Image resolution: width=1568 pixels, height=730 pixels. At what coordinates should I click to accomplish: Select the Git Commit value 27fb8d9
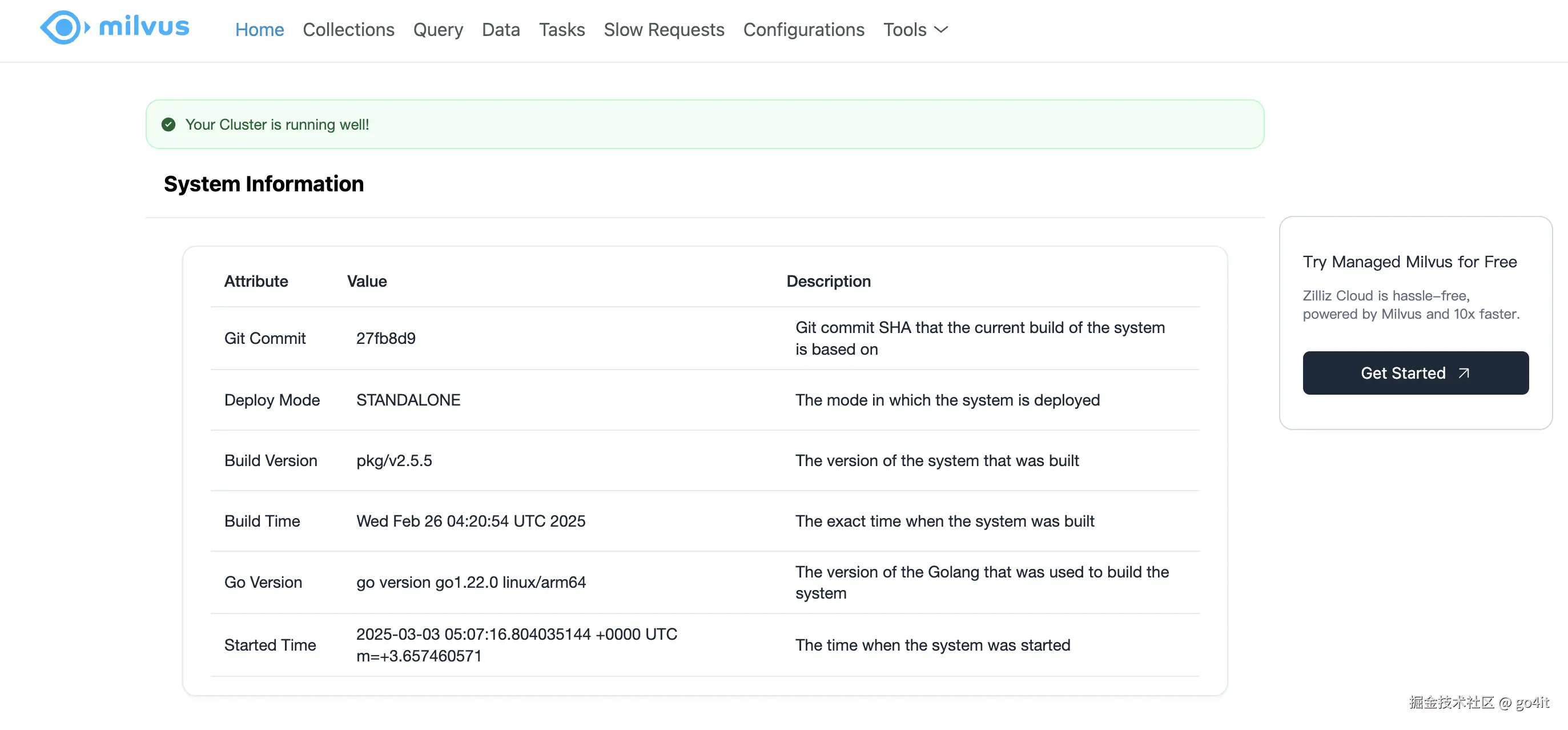click(385, 339)
